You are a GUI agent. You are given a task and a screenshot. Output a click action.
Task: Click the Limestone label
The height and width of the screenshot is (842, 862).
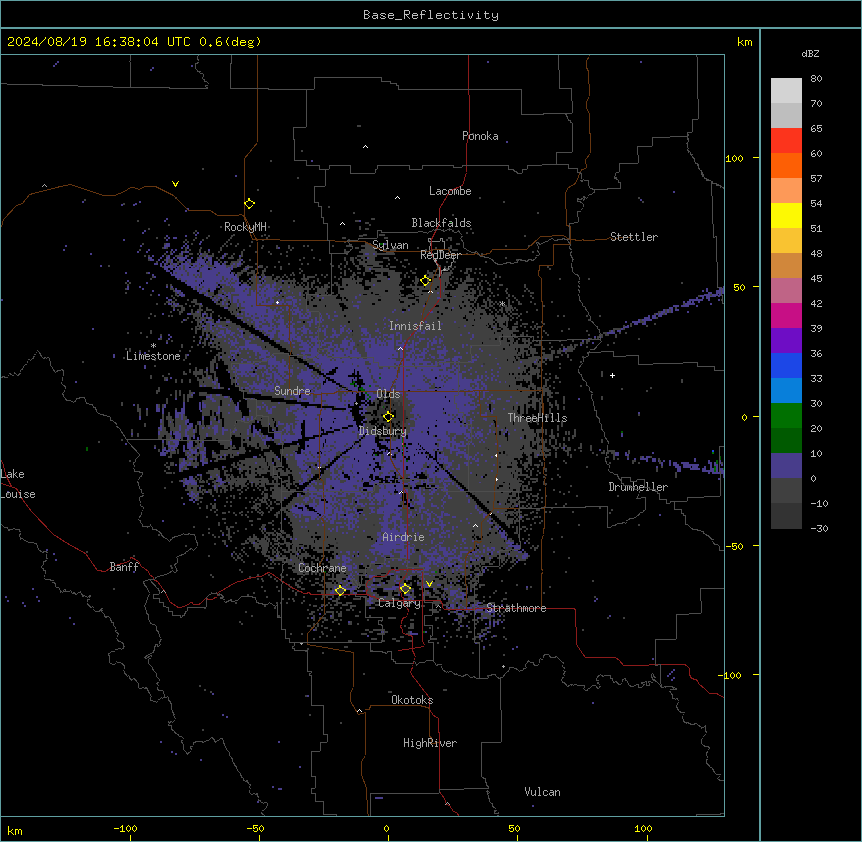pos(153,356)
